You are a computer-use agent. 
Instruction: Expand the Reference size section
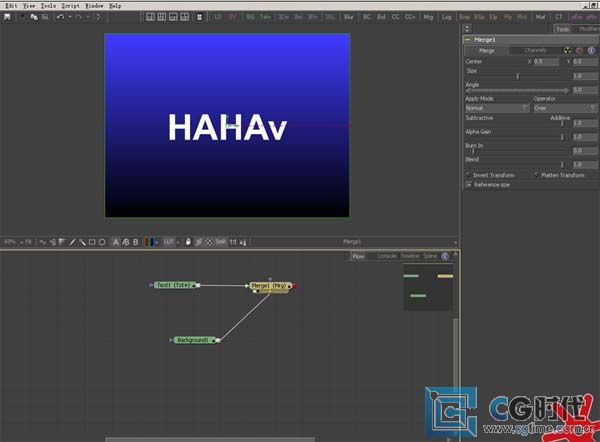pyautogui.click(x=468, y=185)
